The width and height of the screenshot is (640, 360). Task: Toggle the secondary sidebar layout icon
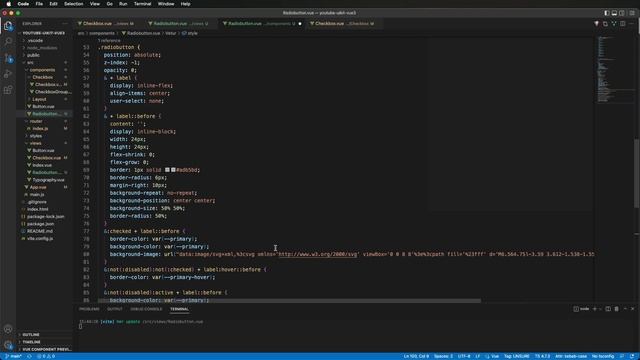click(622, 13)
